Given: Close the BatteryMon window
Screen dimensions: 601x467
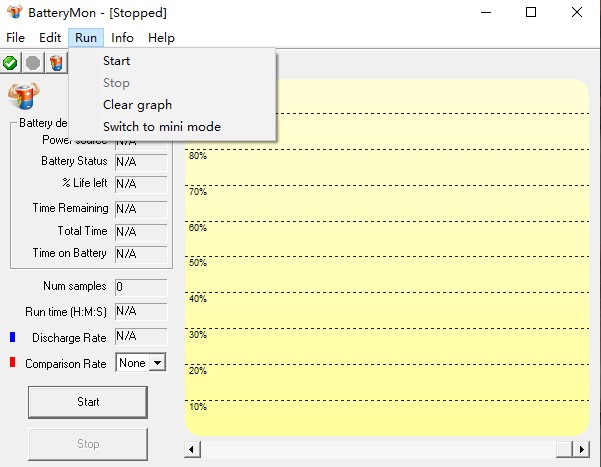Looking at the screenshot, I should 577,12.
